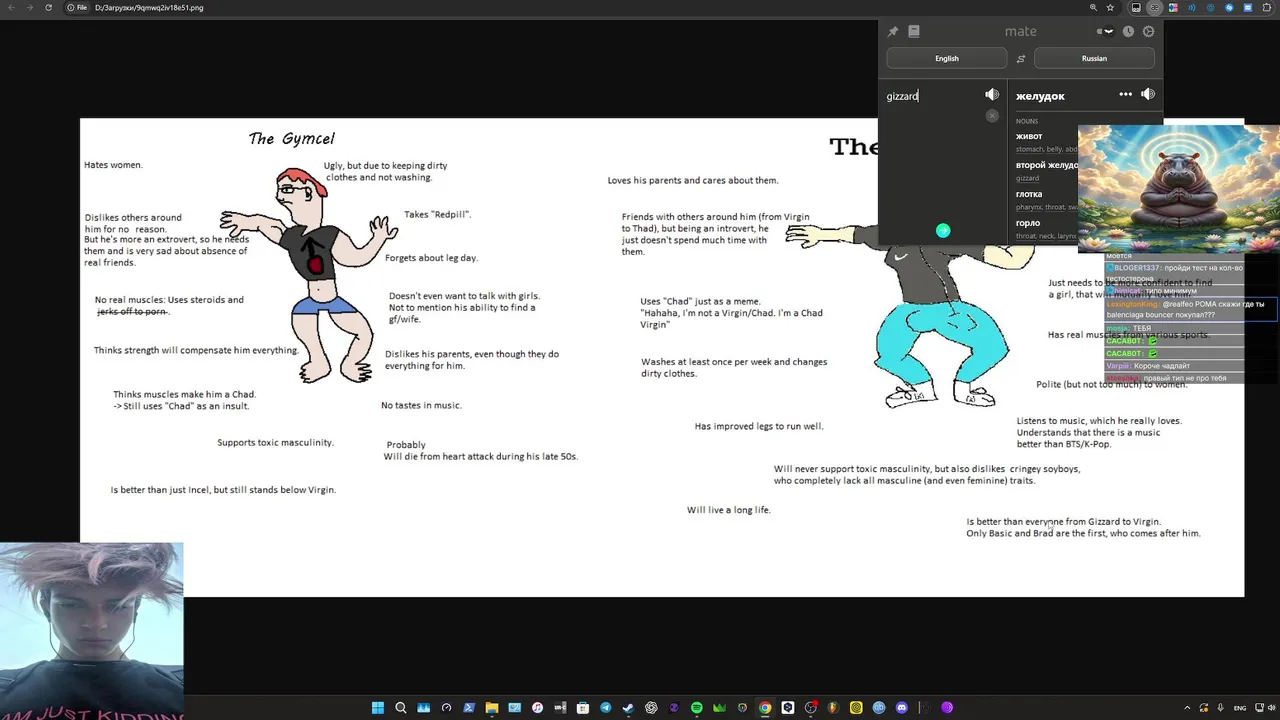Open Mate phrasebook book icon
This screenshot has width=1280, height=720.
click(914, 32)
